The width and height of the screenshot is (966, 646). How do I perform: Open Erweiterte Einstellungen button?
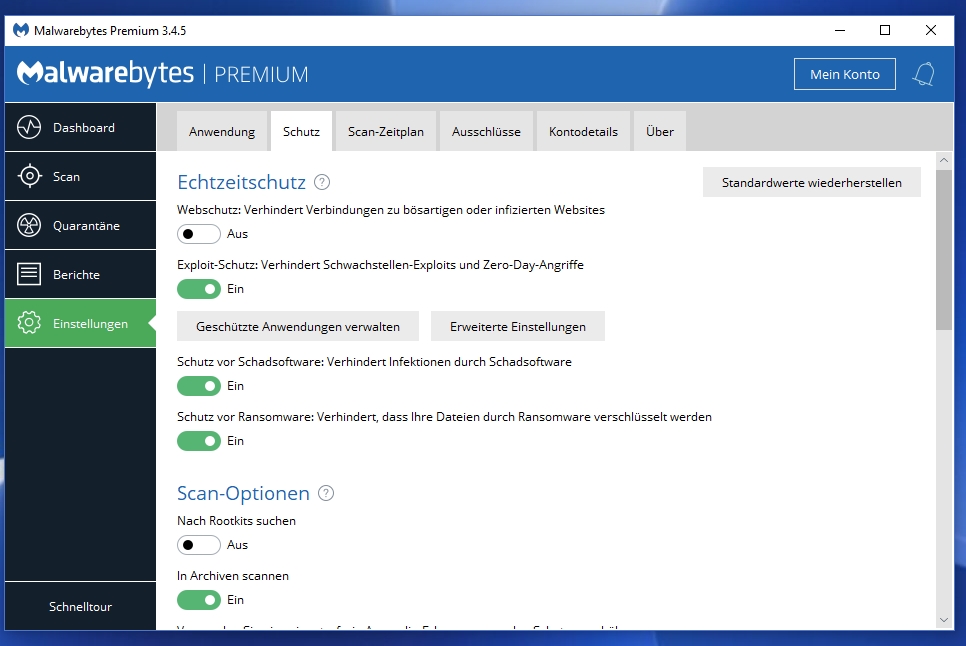[x=518, y=326]
